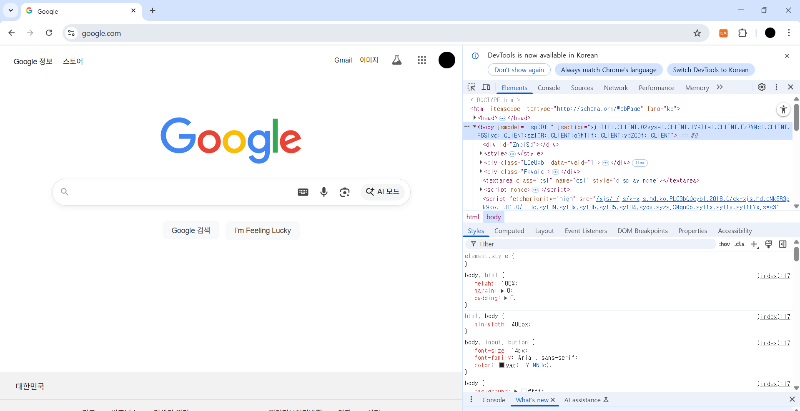Open the Extensions puzzle-piece menu
This screenshot has width=800, height=411.
(742, 33)
